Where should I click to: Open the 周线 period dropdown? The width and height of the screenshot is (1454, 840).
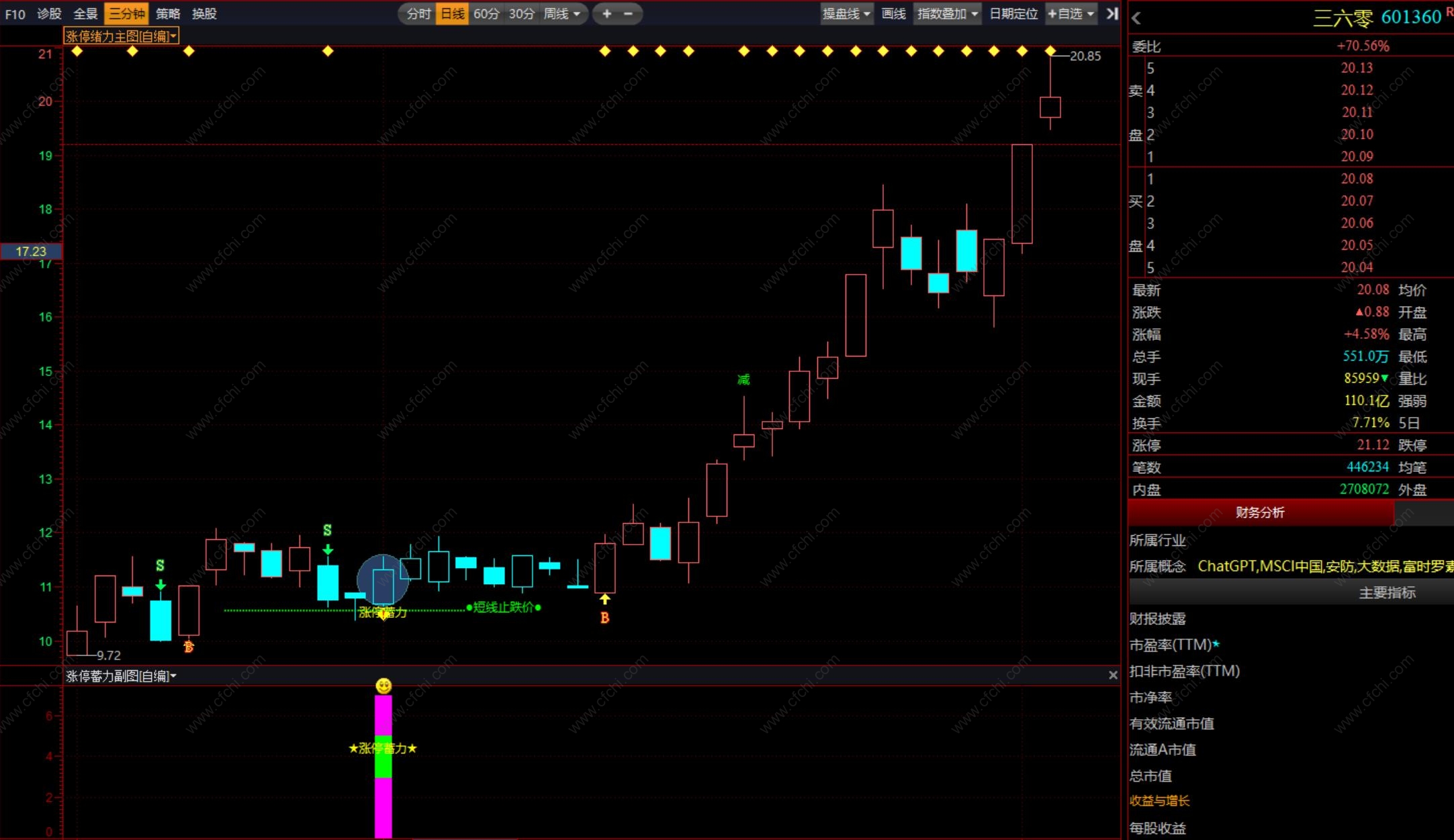563,13
